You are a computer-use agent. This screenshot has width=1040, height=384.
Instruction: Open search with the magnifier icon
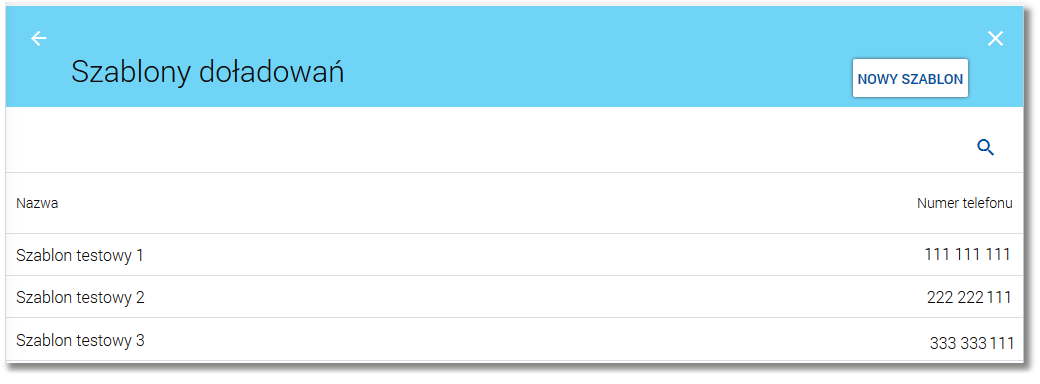[986, 148]
